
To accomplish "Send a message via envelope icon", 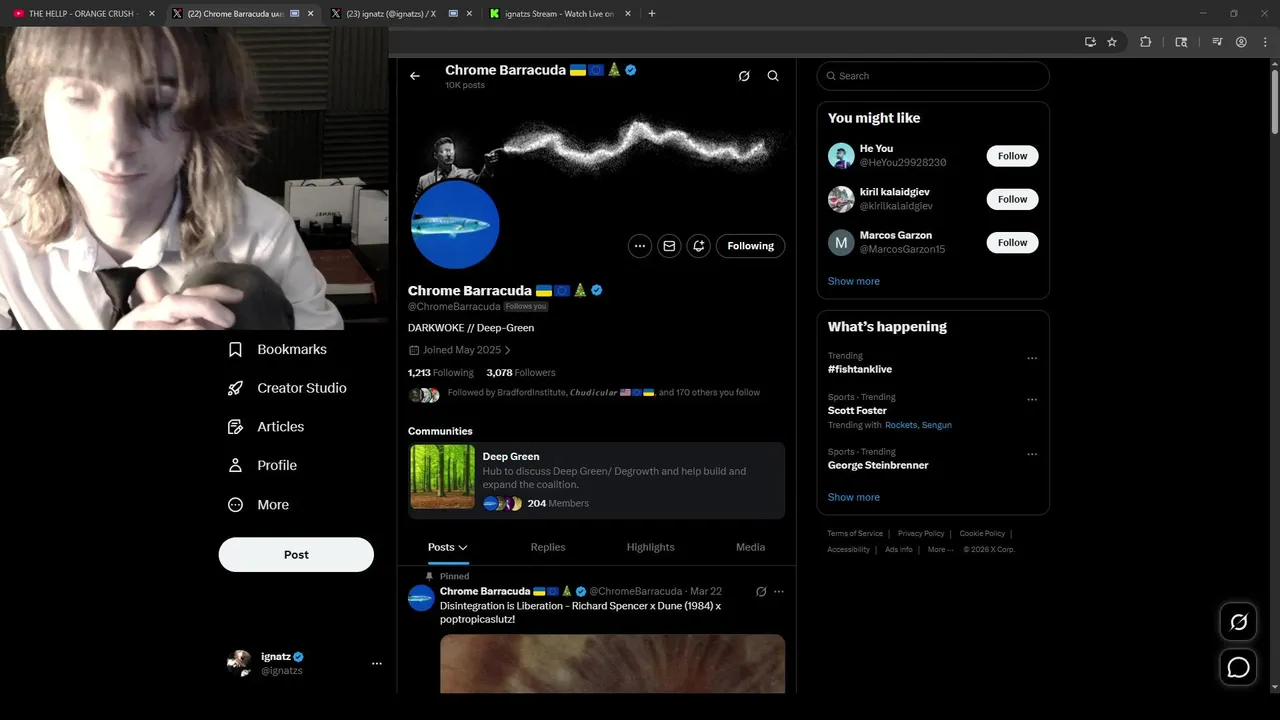I will (x=669, y=246).
